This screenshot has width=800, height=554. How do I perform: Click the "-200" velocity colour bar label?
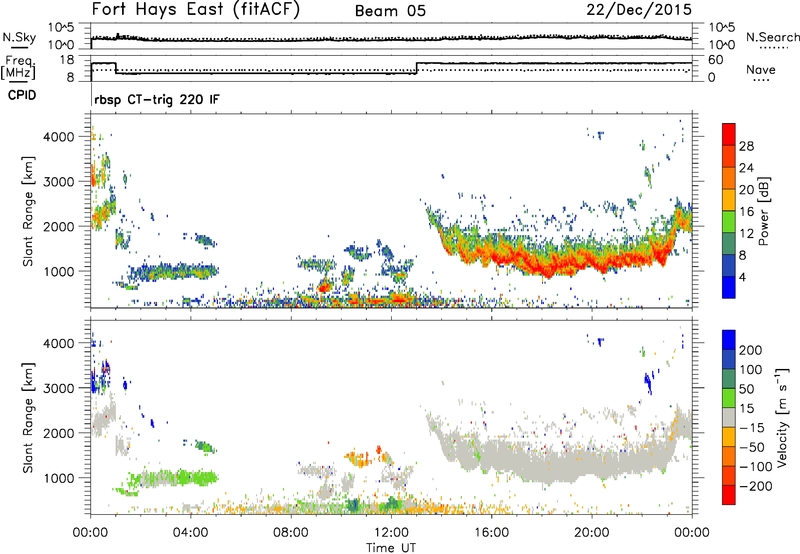click(x=755, y=486)
